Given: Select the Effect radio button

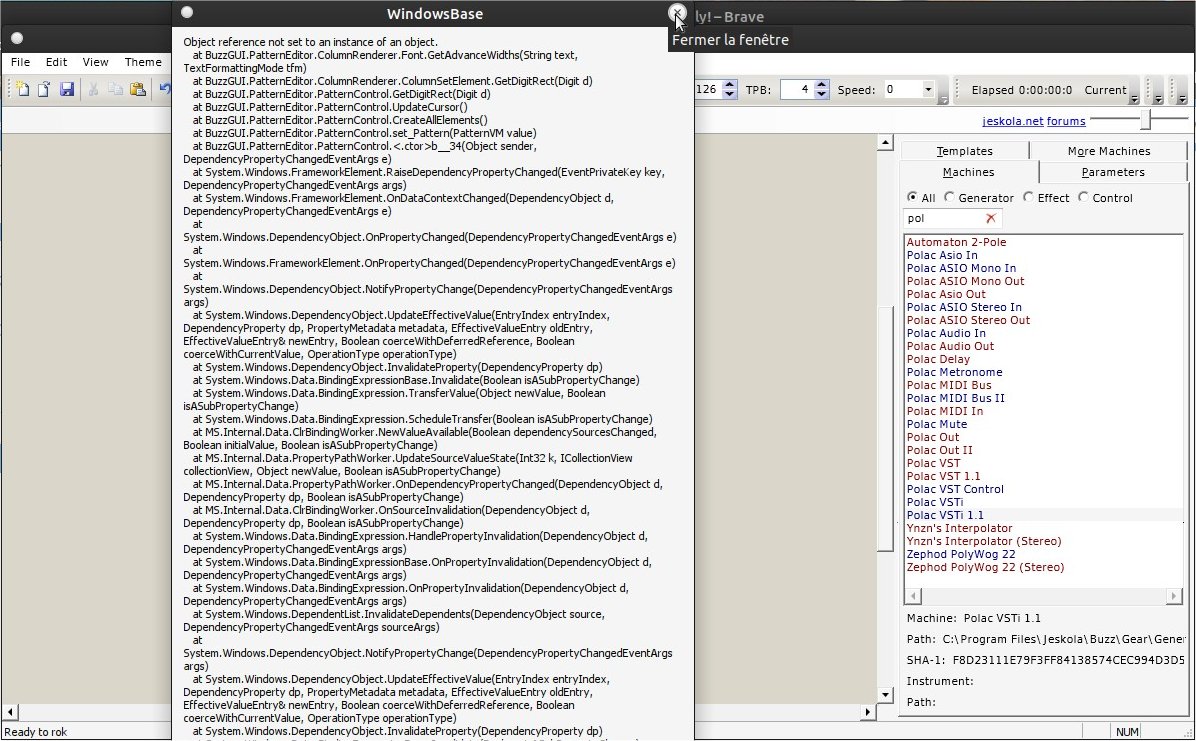Looking at the screenshot, I should (x=1029, y=198).
